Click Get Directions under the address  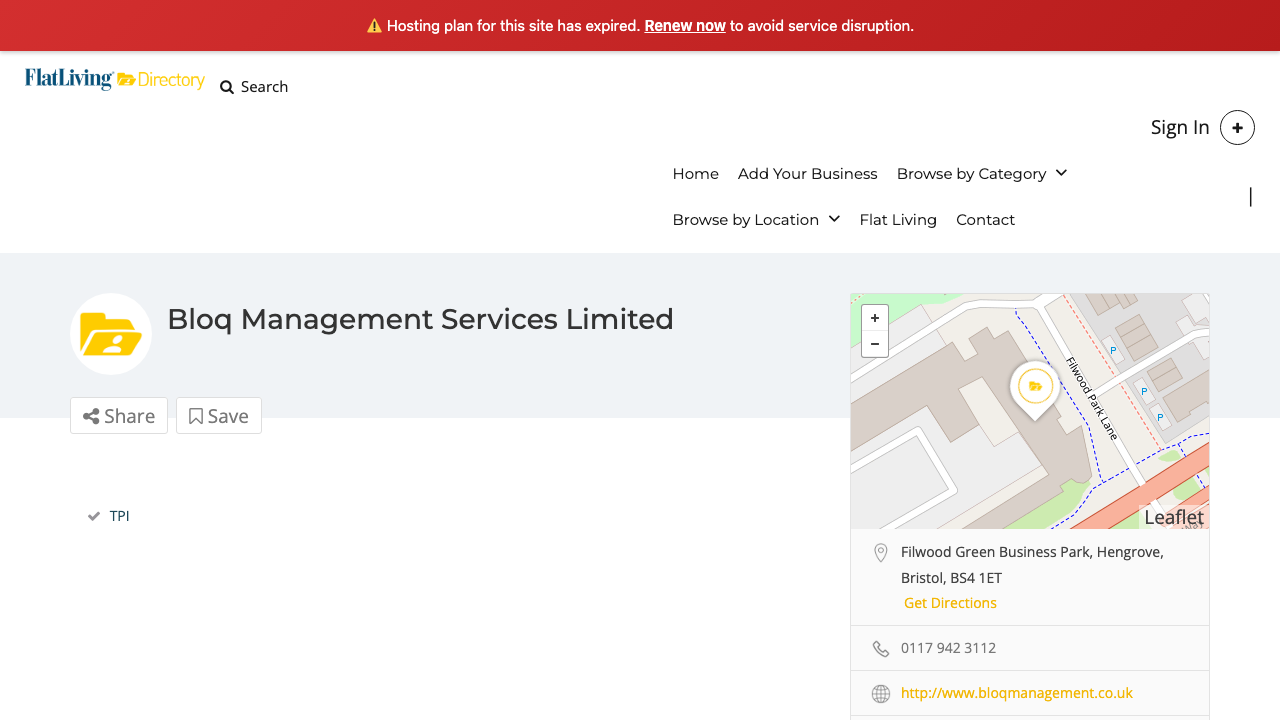[949, 602]
